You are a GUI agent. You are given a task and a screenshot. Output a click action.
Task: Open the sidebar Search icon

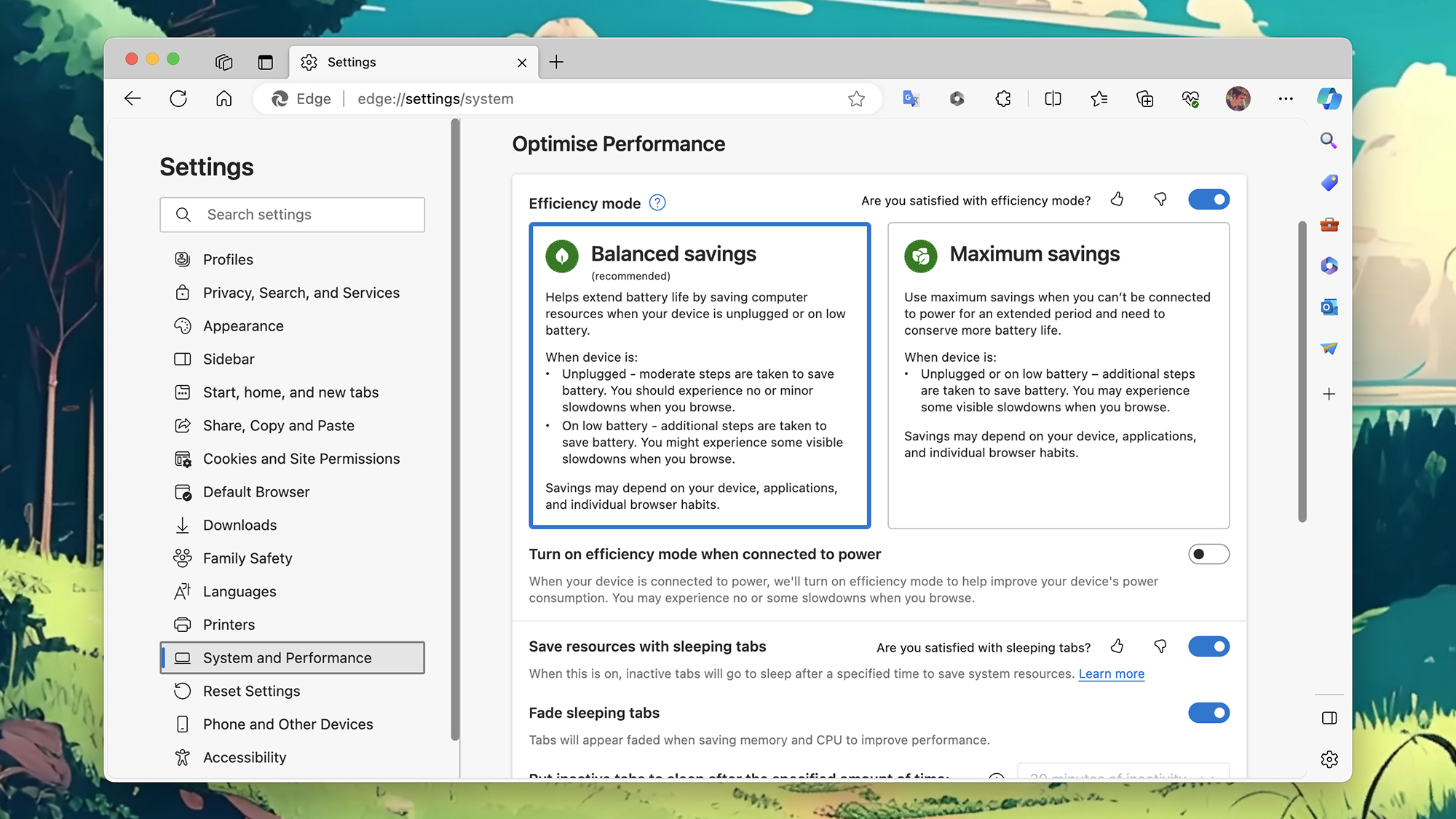click(1329, 141)
